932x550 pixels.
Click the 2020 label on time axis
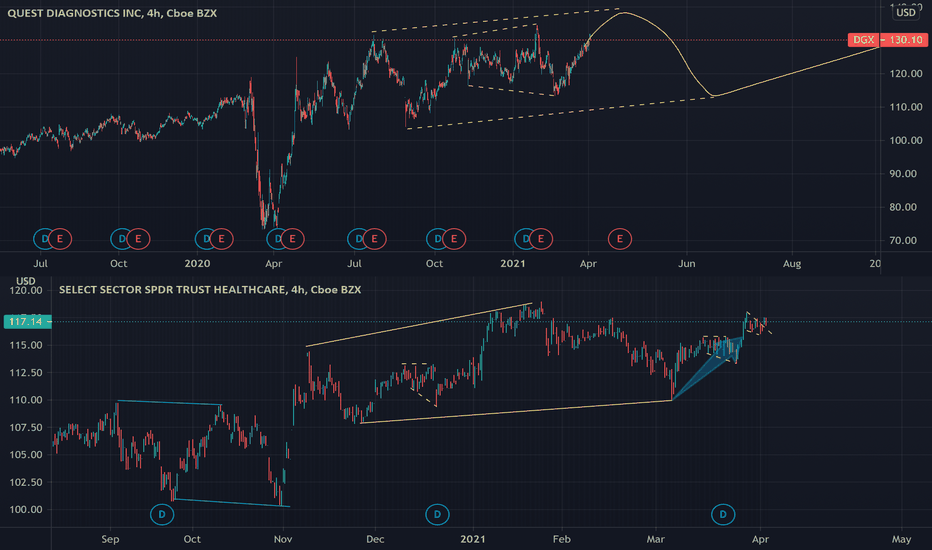[x=197, y=263]
